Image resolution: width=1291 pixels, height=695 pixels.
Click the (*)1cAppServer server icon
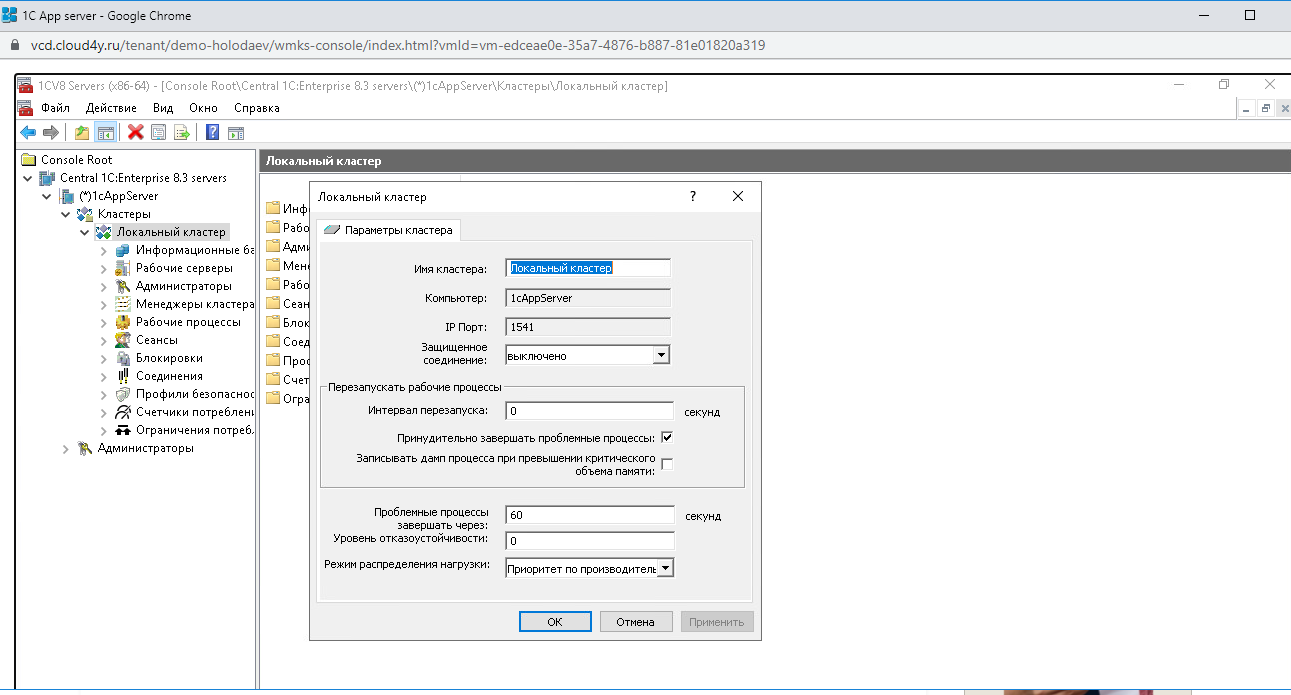point(67,196)
